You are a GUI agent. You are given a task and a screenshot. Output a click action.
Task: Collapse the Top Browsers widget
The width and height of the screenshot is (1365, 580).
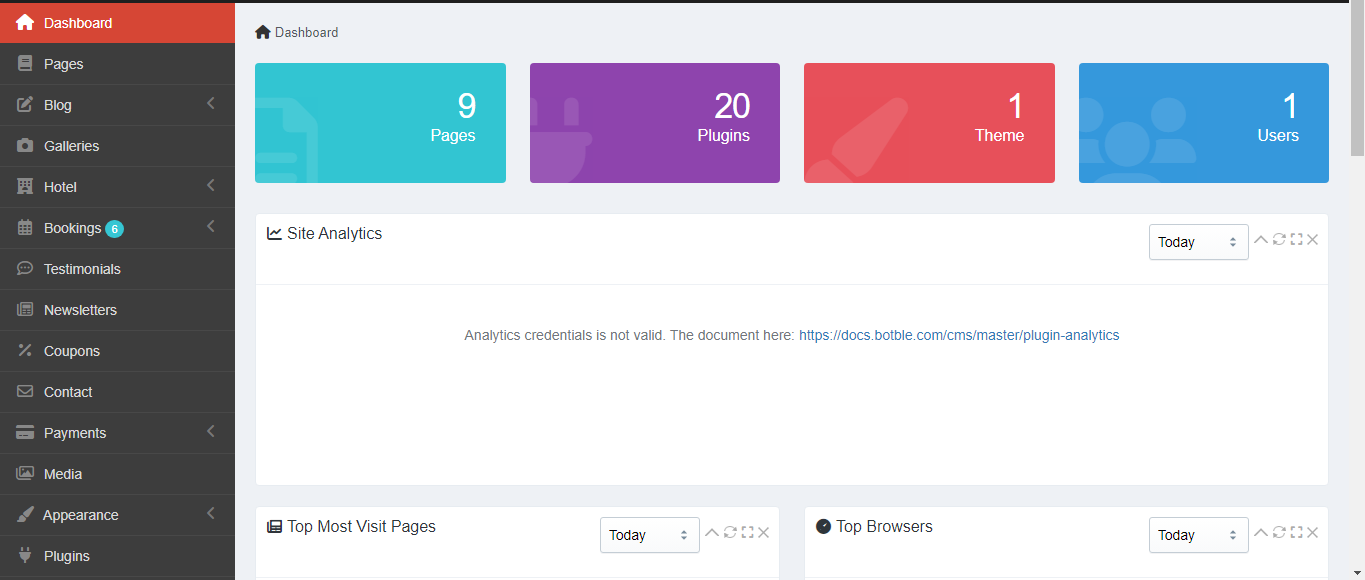1261,532
